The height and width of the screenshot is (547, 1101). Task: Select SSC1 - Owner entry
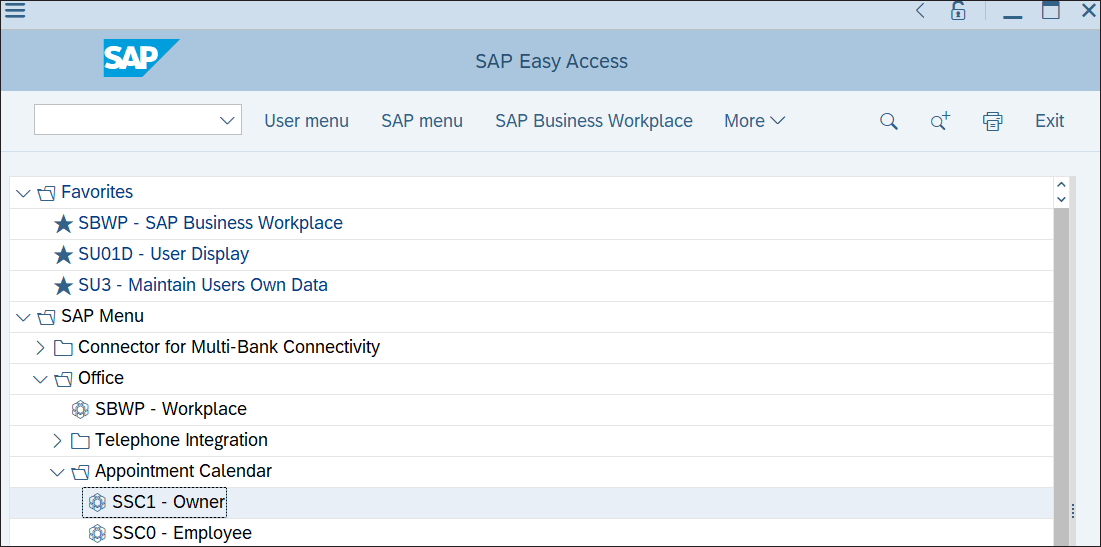click(169, 502)
